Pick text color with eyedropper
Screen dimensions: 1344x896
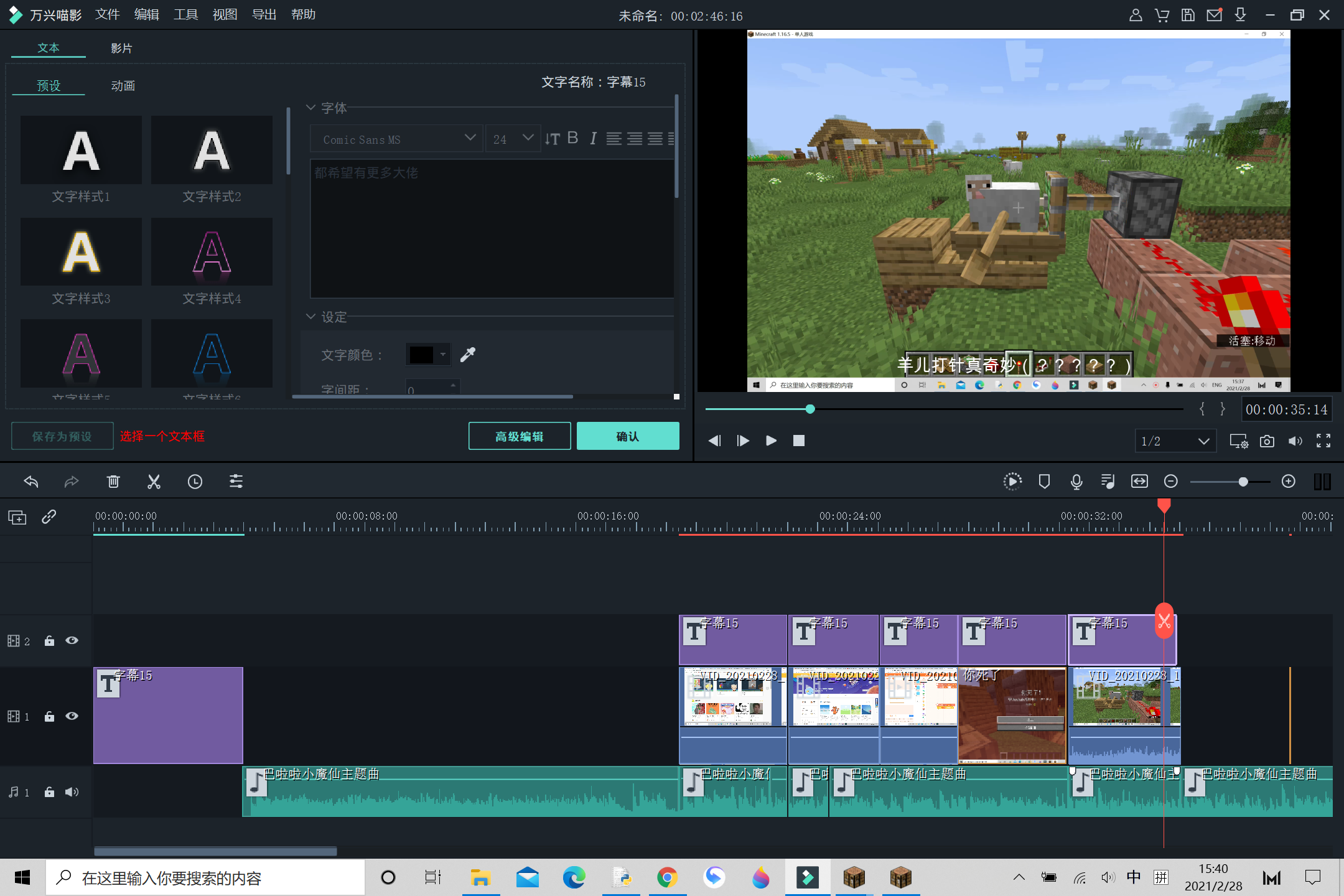(x=468, y=355)
